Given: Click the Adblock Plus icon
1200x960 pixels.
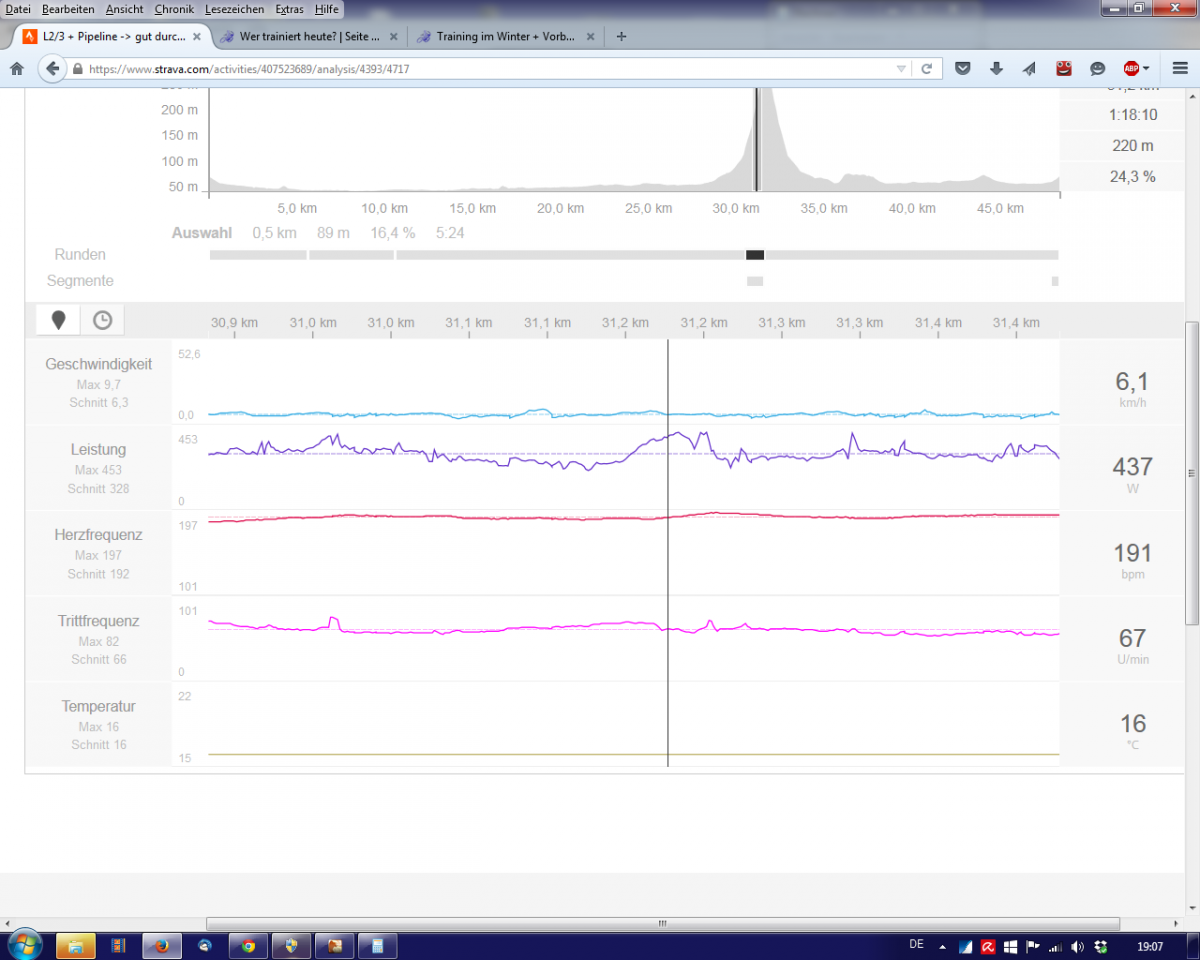Looking at the screenshot, I should [x=1130, y=69].
